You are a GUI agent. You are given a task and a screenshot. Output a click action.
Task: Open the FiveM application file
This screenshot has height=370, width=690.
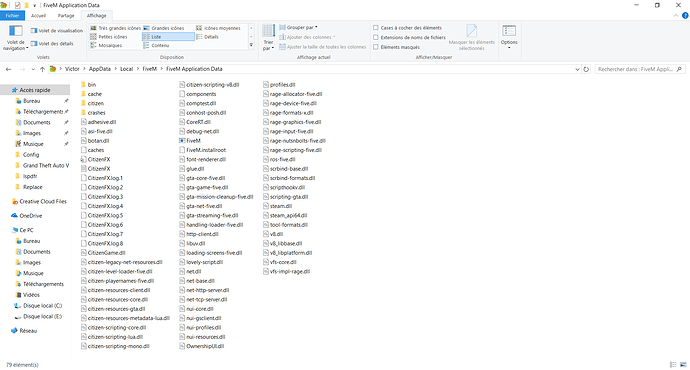pyautogui.click(x=190, y=141)
